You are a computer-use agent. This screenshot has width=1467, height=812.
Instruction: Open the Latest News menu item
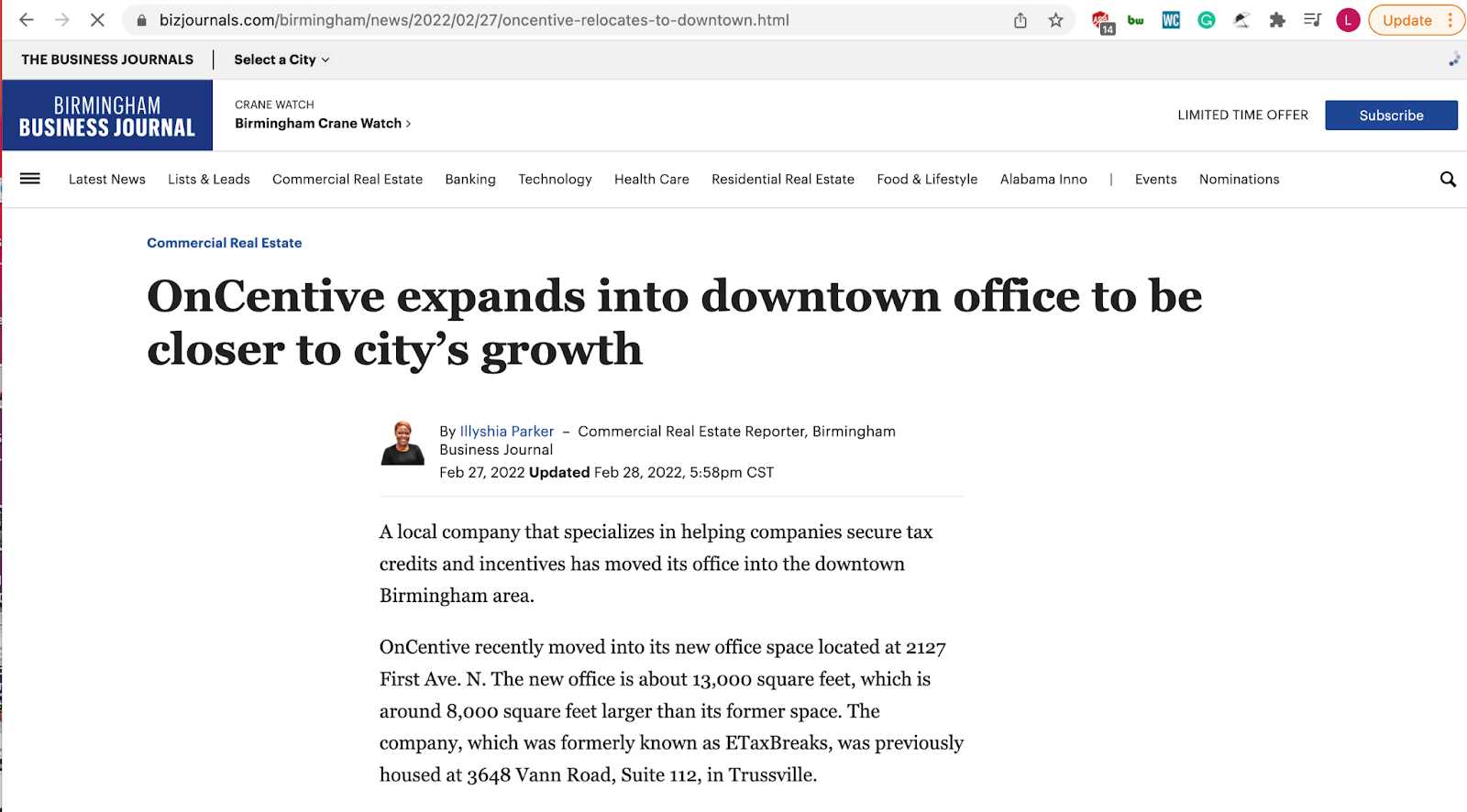click(x=107, y=180)
